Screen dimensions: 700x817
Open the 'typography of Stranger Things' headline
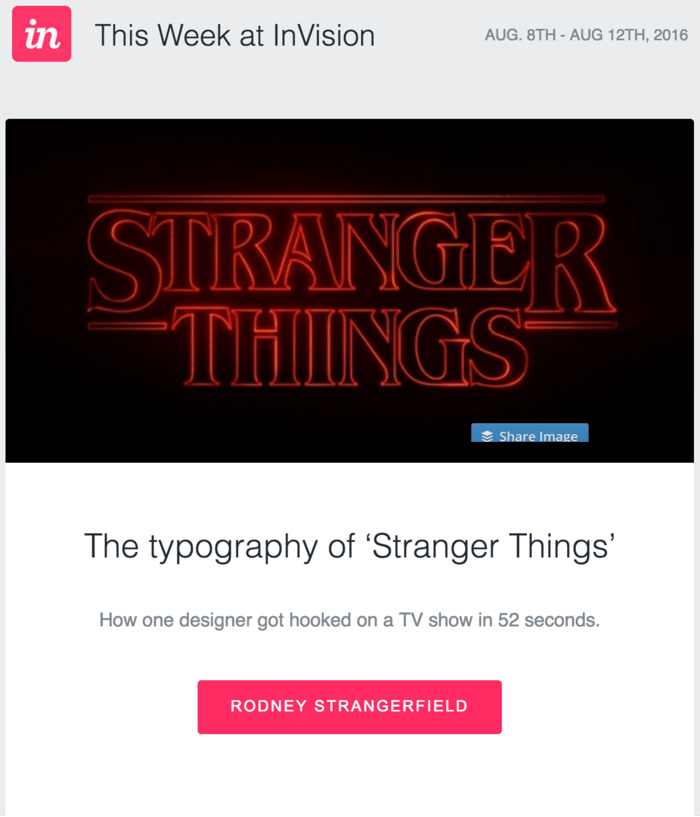point(349,546)
